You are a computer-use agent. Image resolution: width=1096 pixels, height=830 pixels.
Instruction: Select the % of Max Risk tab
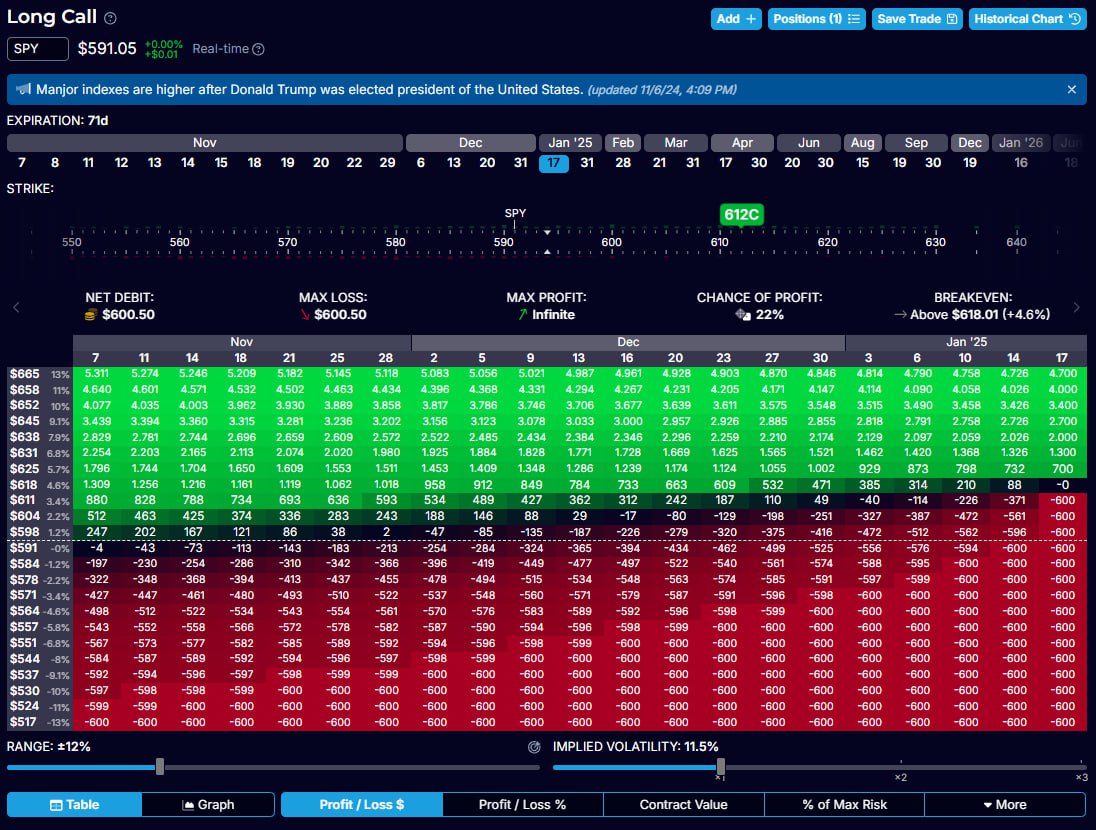(x=844, y=804)
